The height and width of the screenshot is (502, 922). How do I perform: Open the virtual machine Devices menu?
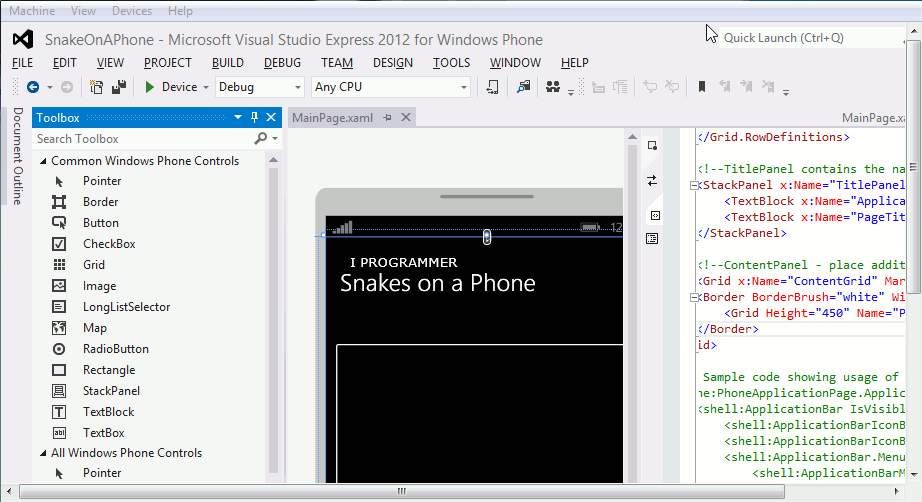(x=132, y=11)
